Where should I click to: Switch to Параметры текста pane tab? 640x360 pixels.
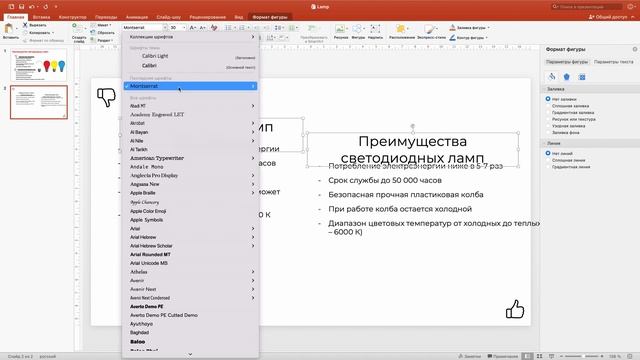pyautogui.click(x=613, y=62)
